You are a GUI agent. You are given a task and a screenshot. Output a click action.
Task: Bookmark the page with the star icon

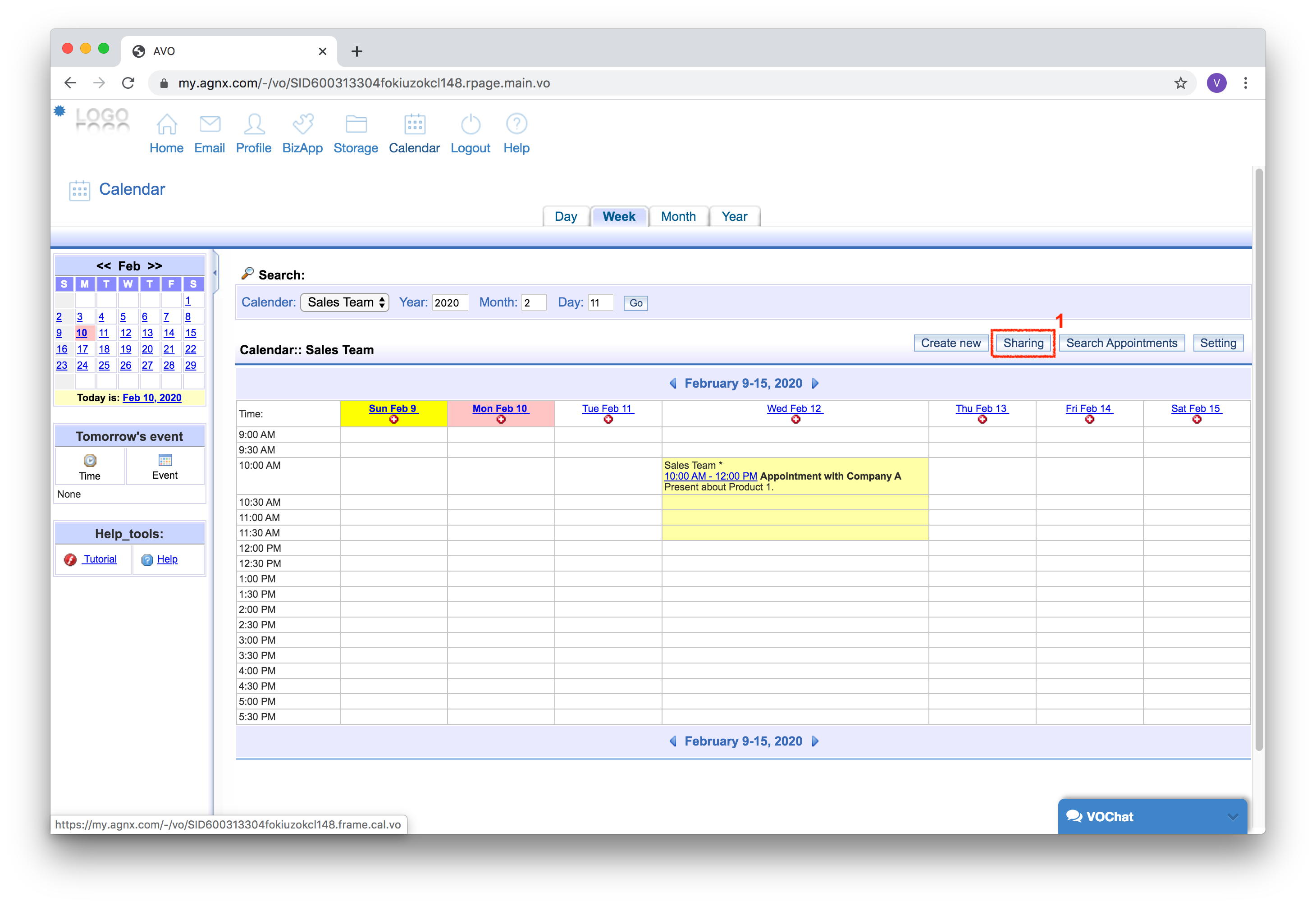click(x=1180, y=83)
